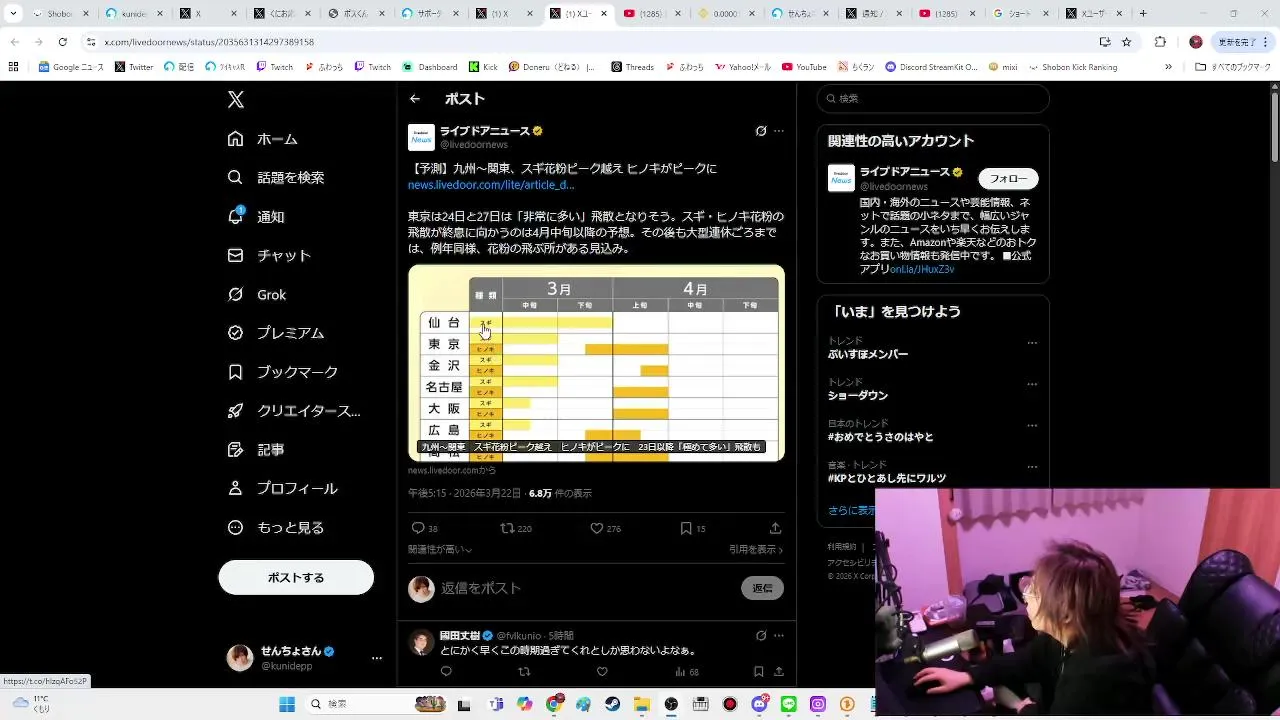Like the 岡田丈樹 reply
Screen dimensions: 1280x720
point(602,672)
